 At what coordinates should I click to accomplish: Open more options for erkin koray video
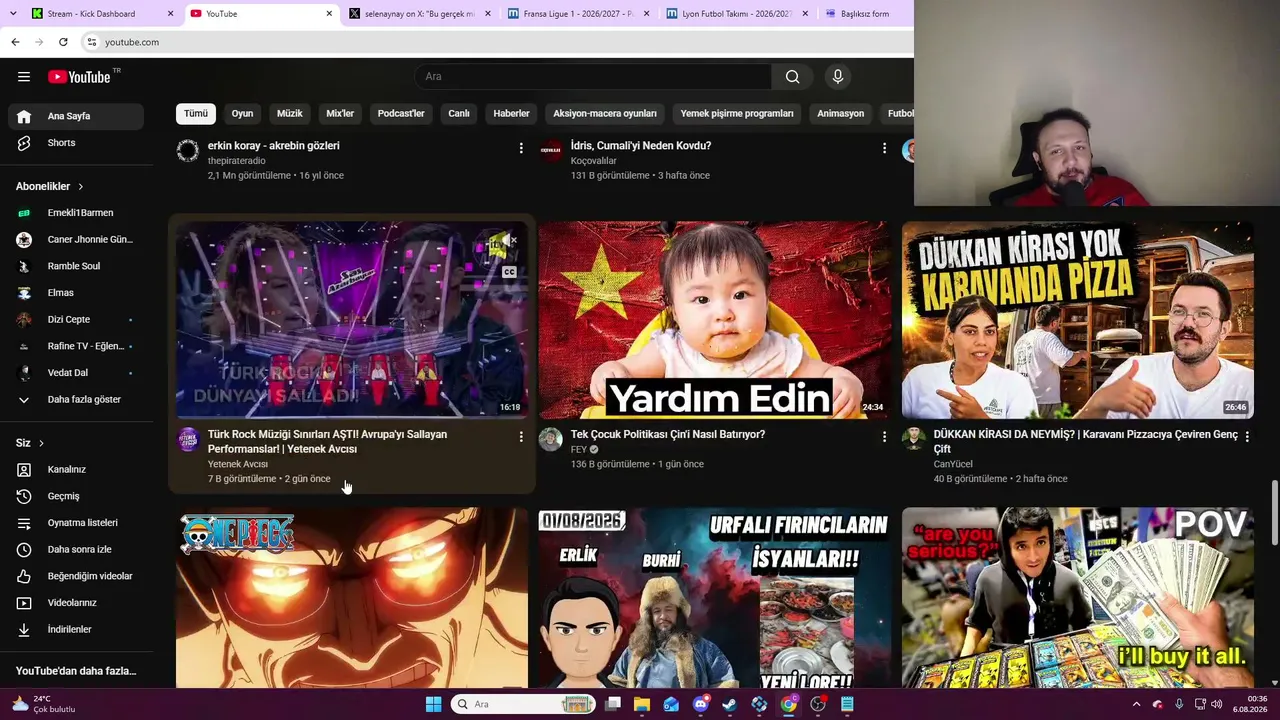(521, 148)
